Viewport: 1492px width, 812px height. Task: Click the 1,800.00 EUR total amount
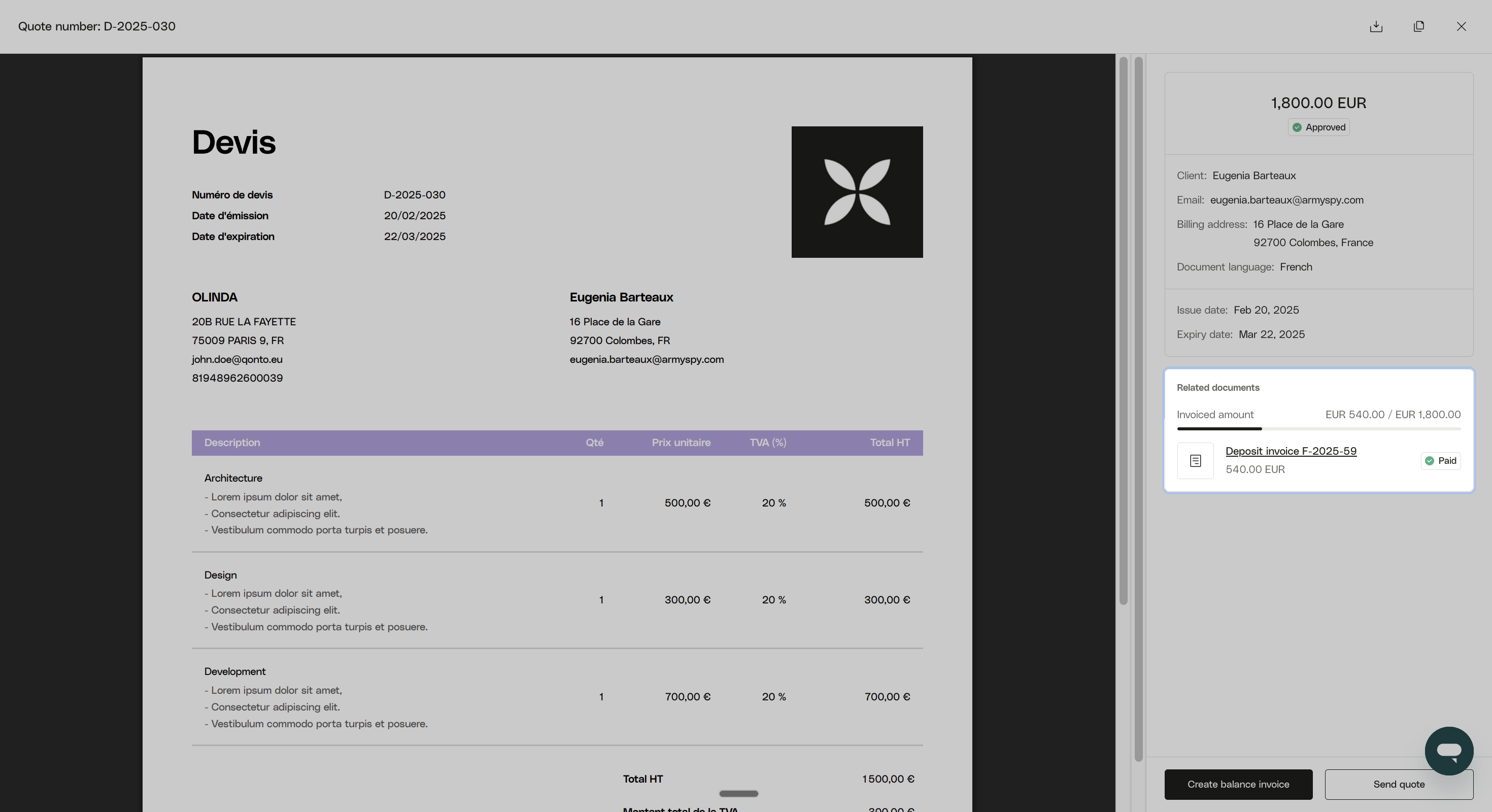pos(1318,103)
